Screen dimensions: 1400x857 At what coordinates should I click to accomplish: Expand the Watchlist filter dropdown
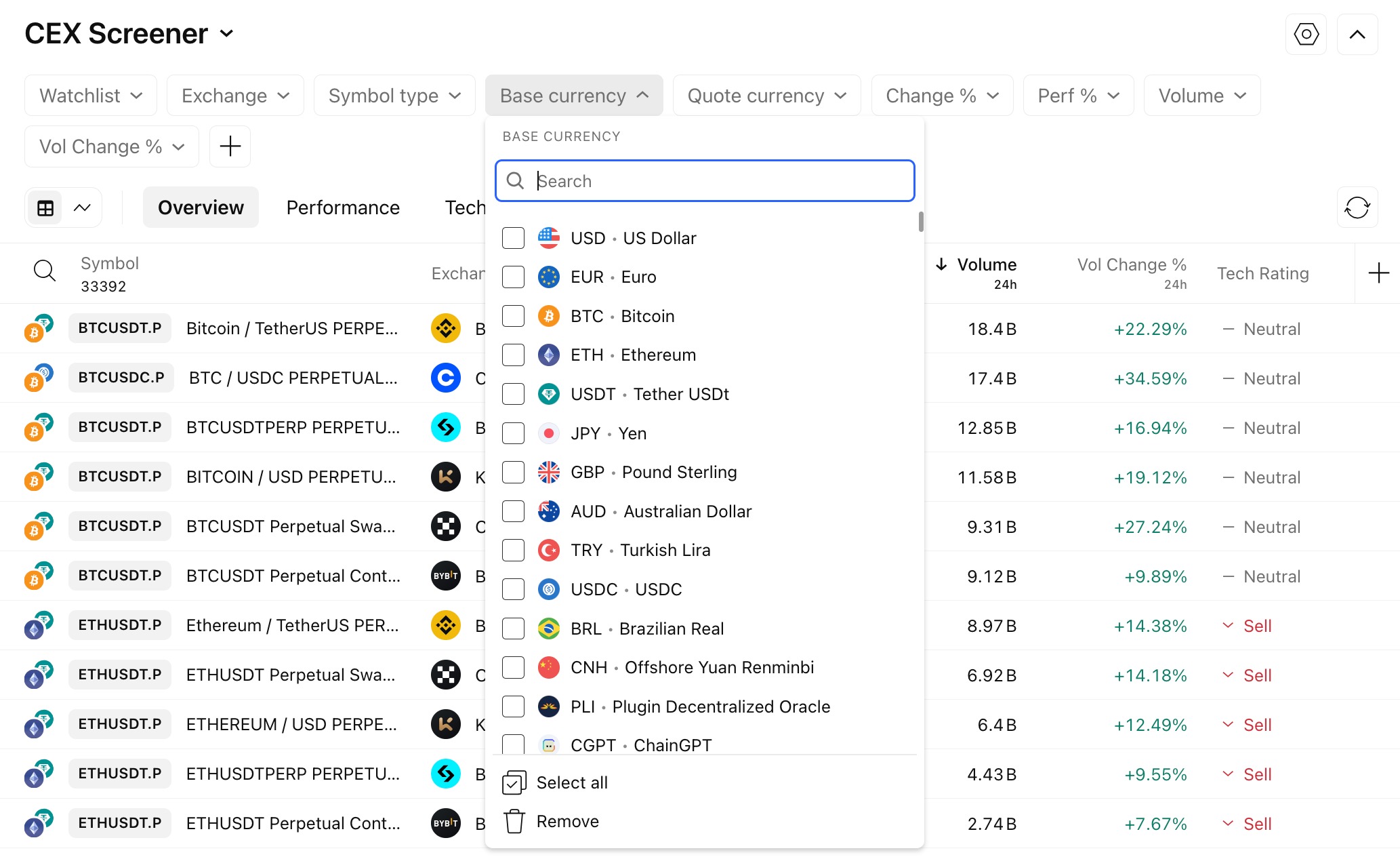(91, 96)
